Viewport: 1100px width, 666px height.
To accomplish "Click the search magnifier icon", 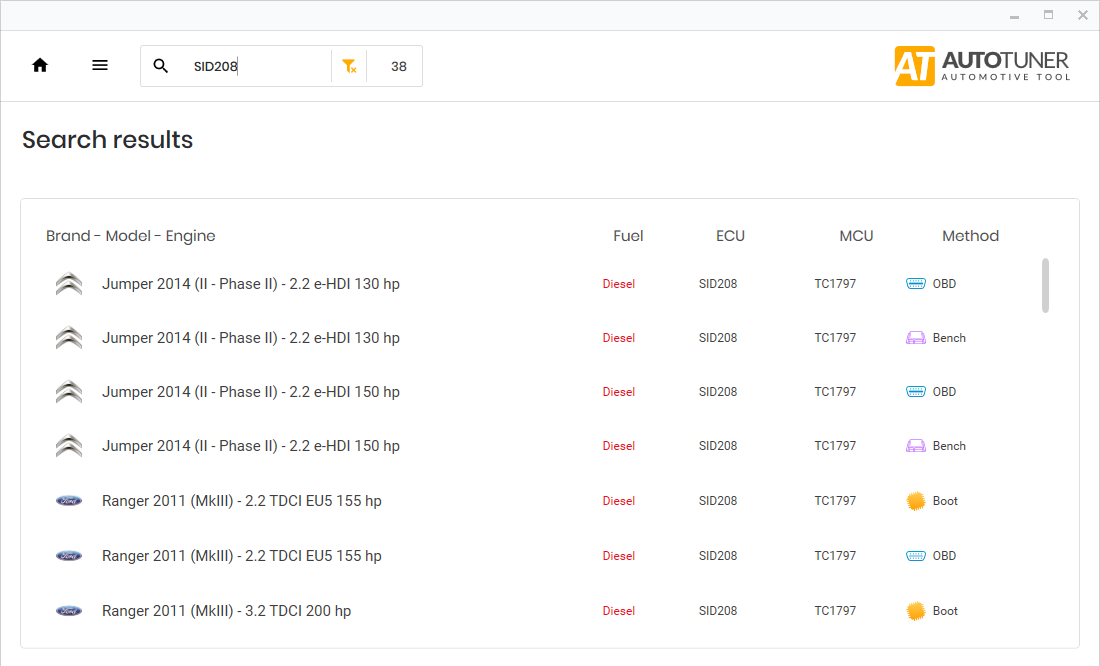I will 161,66.
